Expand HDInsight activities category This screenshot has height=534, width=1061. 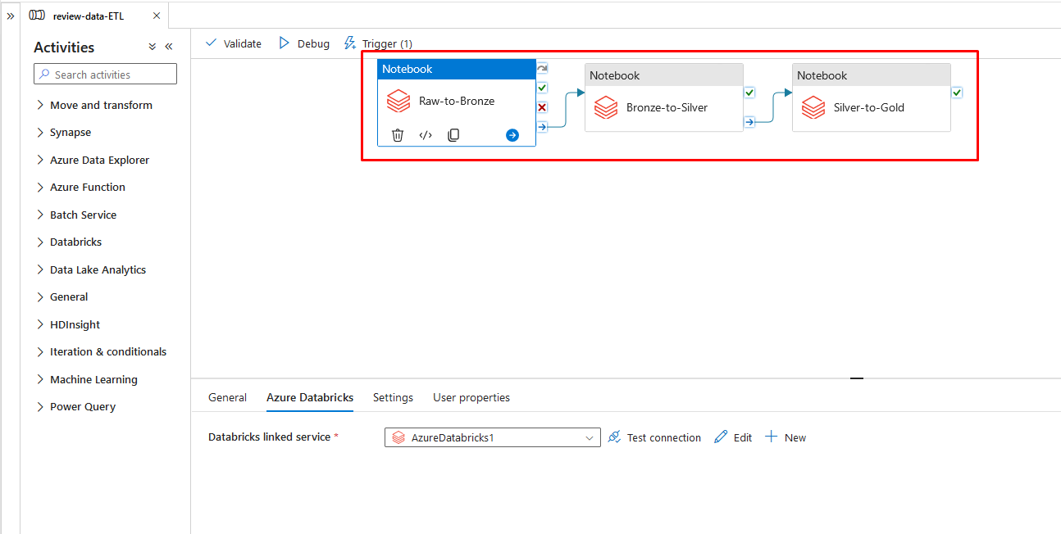tap(68, 325)
